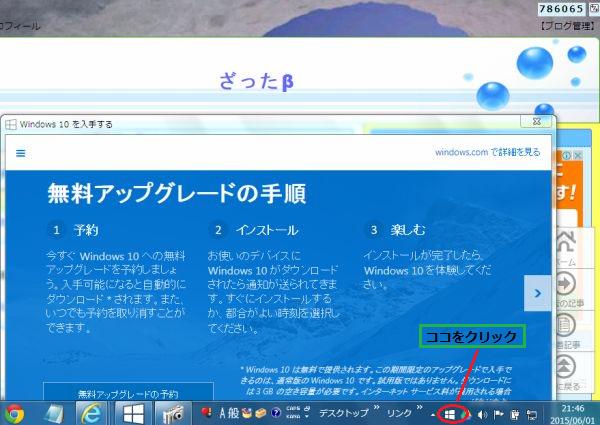The image size is (600, 425).
Task: Click the back-to-top double arrow icon
Action: coord(565,366)
